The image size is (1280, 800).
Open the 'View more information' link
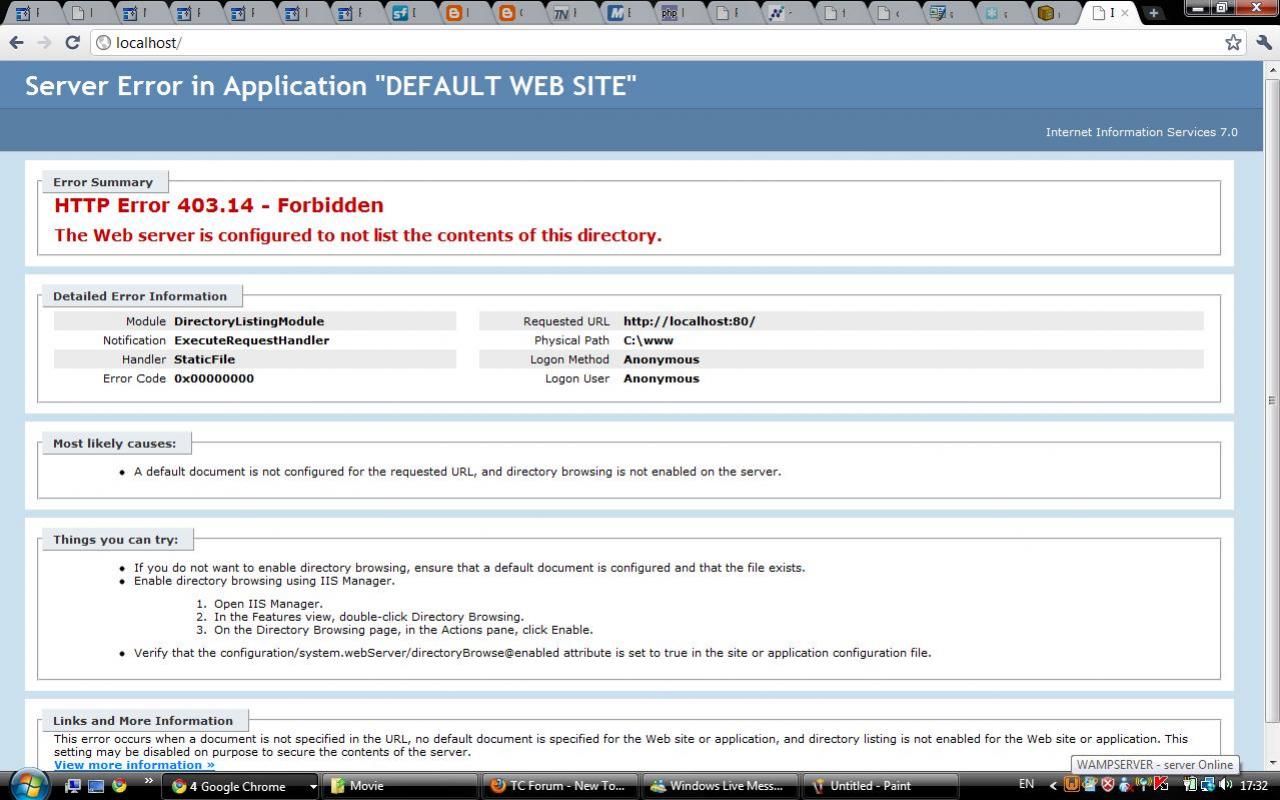134,765
